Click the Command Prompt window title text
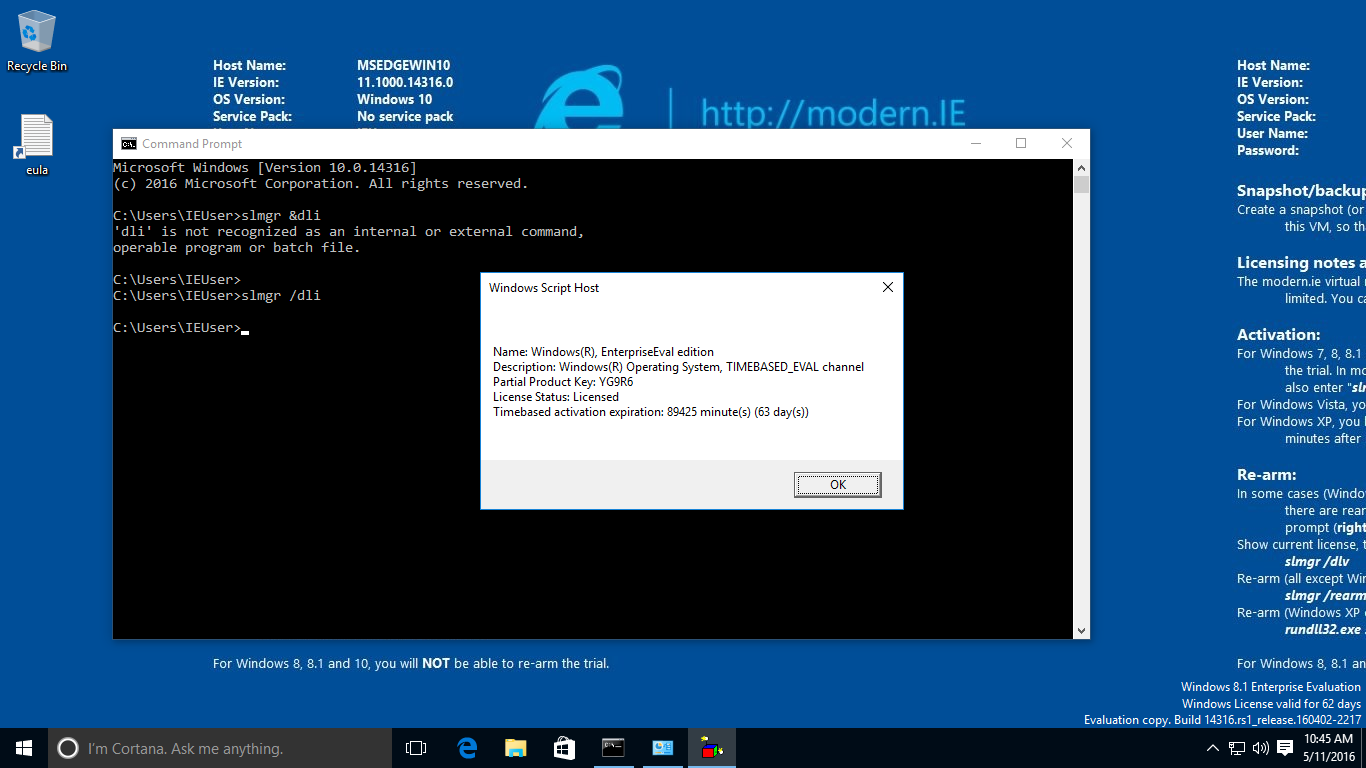This screenshot has width=1366, height=768. pyautogui.click(x=192, y=144)
